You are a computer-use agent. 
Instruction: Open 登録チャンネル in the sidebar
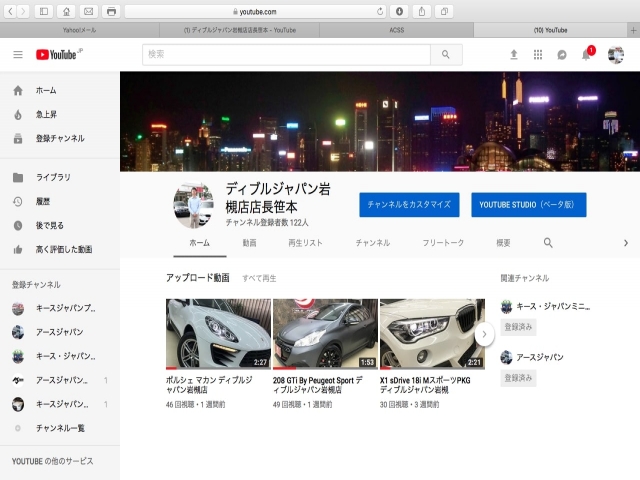60,138
